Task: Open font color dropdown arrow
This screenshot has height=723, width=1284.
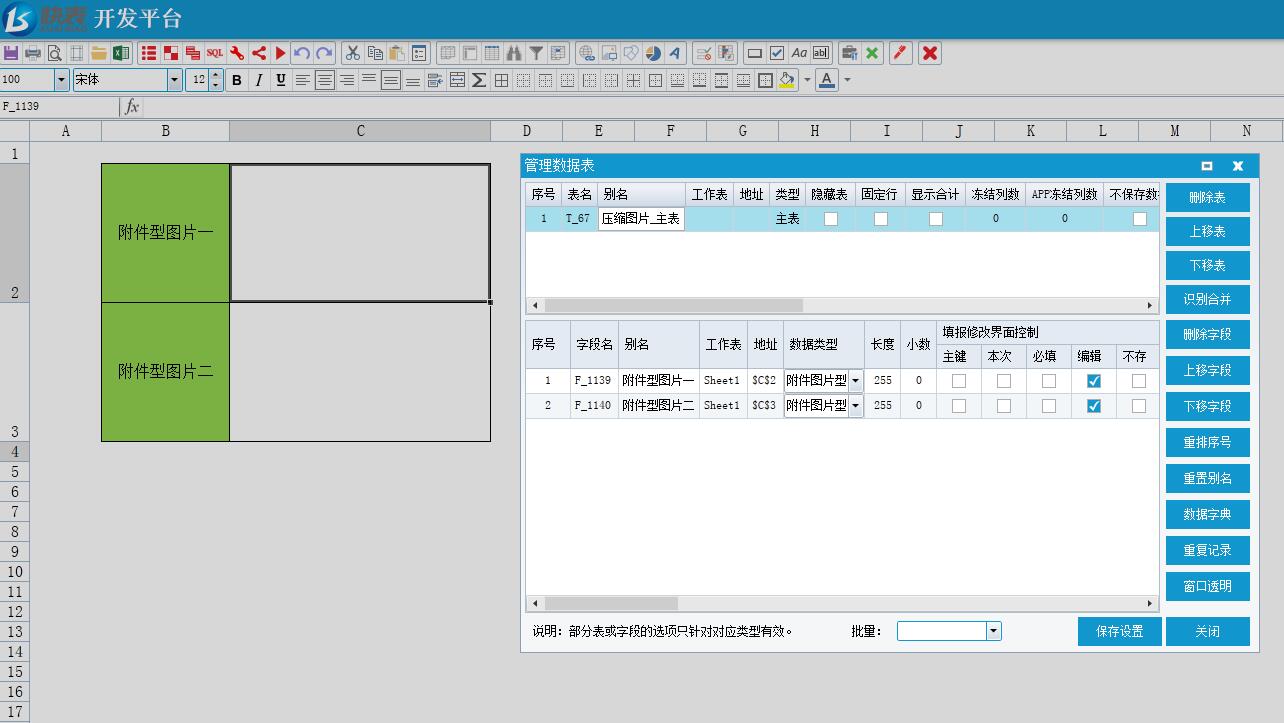Action: 847,80
